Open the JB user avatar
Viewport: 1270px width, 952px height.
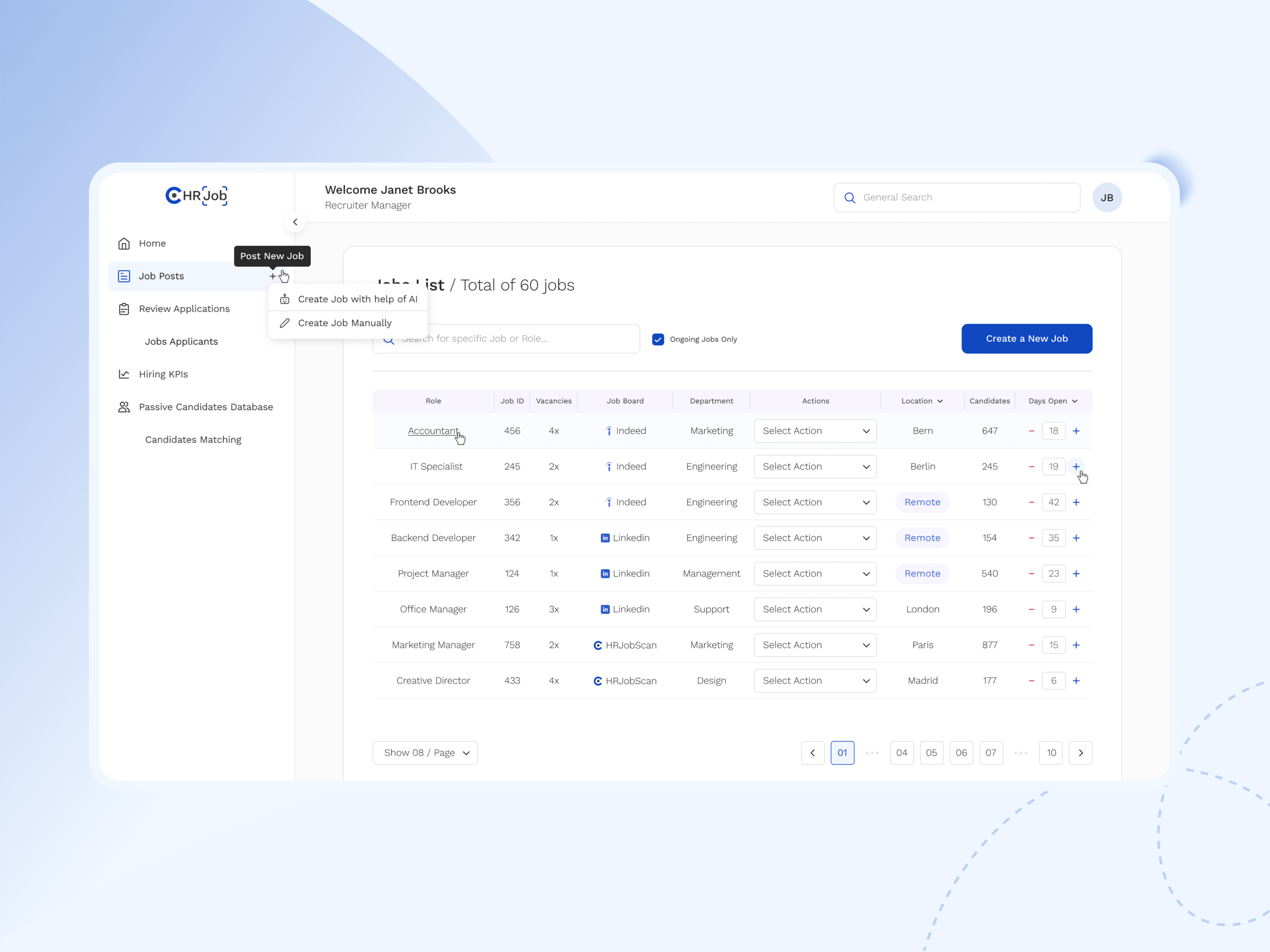[x=1106, y=197]
